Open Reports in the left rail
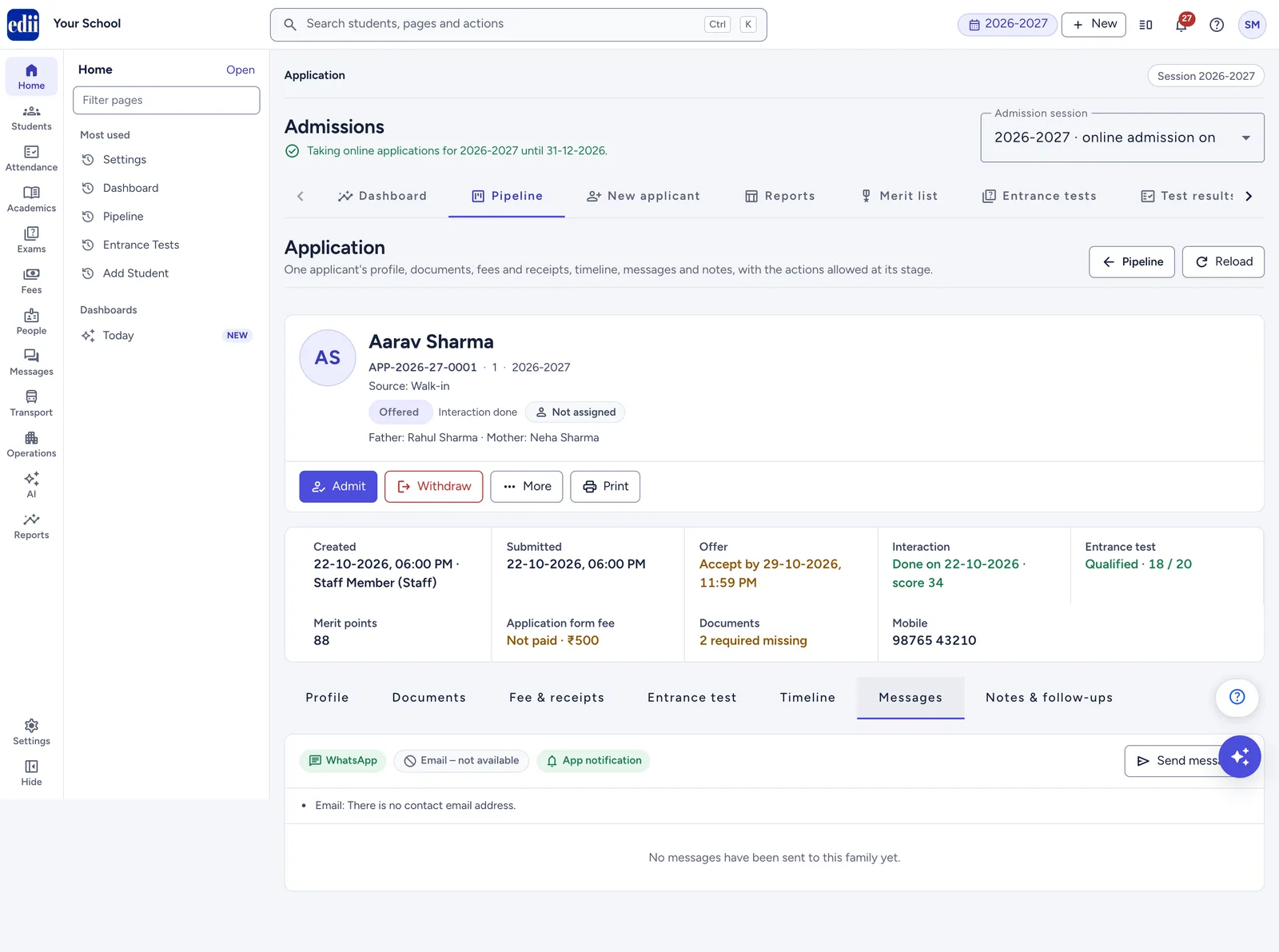The image size is (1279, 952). pyautogui.click(x=31, y=526)
